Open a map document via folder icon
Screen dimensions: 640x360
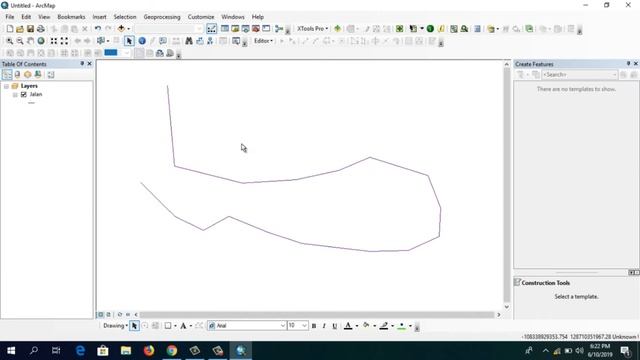pyautogui.click(x=20, y=29)
